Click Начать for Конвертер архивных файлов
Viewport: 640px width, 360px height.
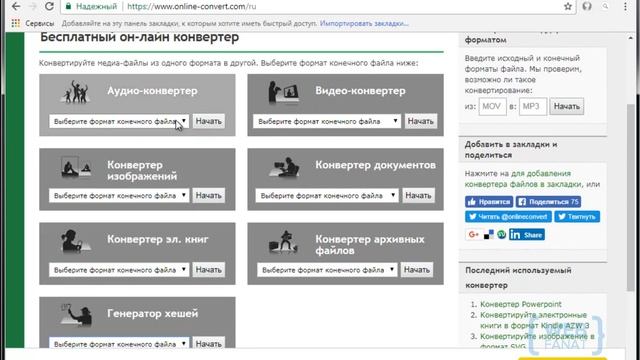coord(417,270)
